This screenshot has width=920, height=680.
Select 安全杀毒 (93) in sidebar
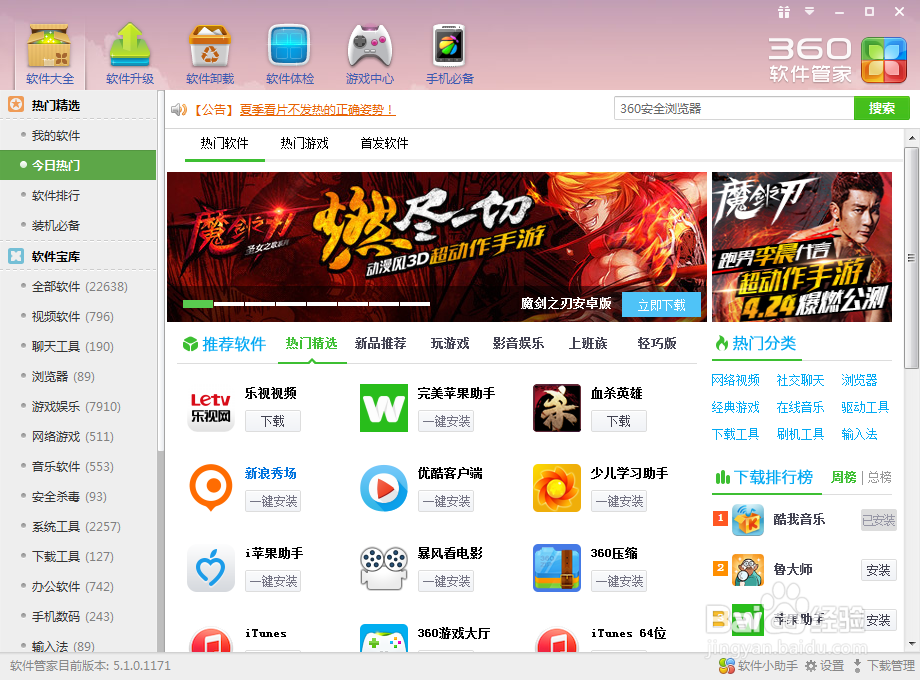[78, 496]
